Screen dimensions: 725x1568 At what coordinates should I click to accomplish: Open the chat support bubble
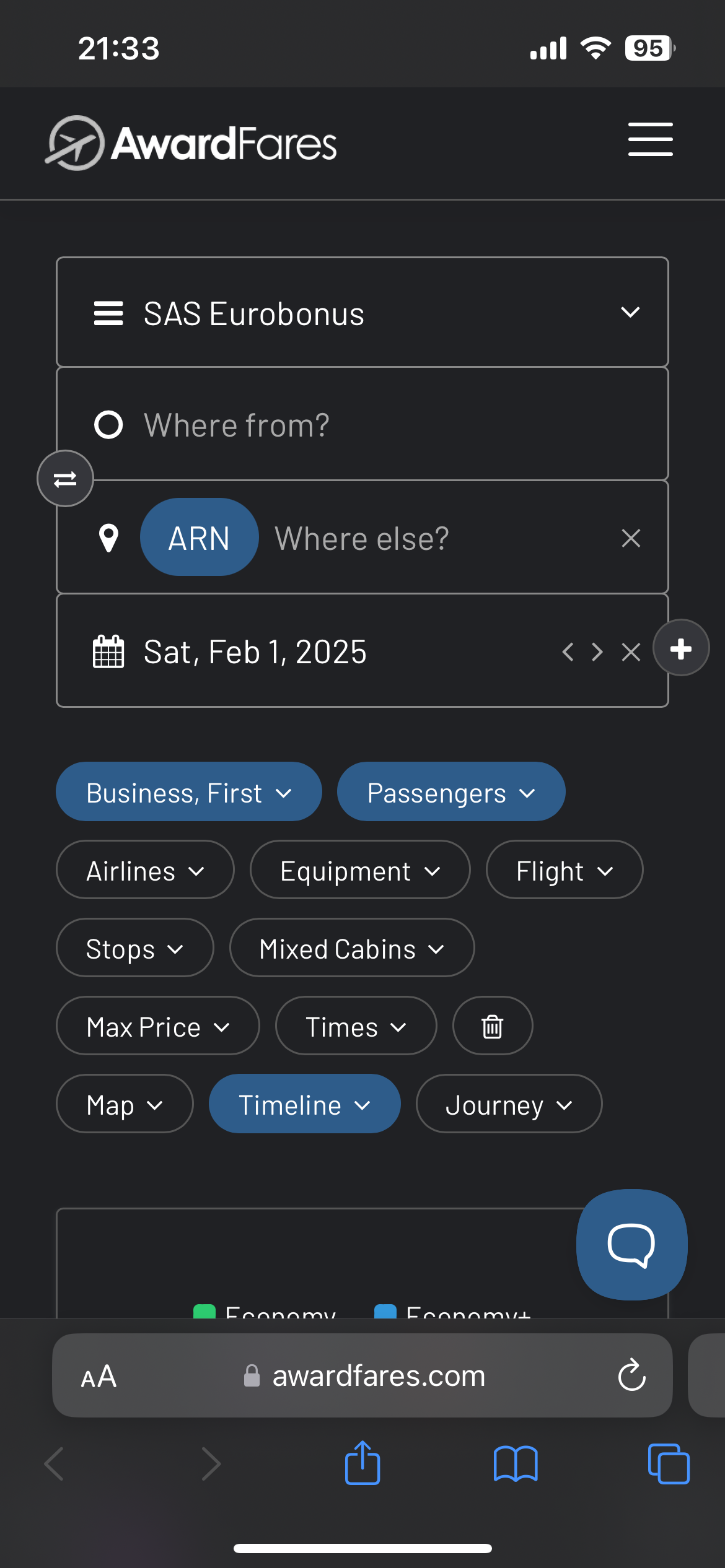(x=631, y=1245)
